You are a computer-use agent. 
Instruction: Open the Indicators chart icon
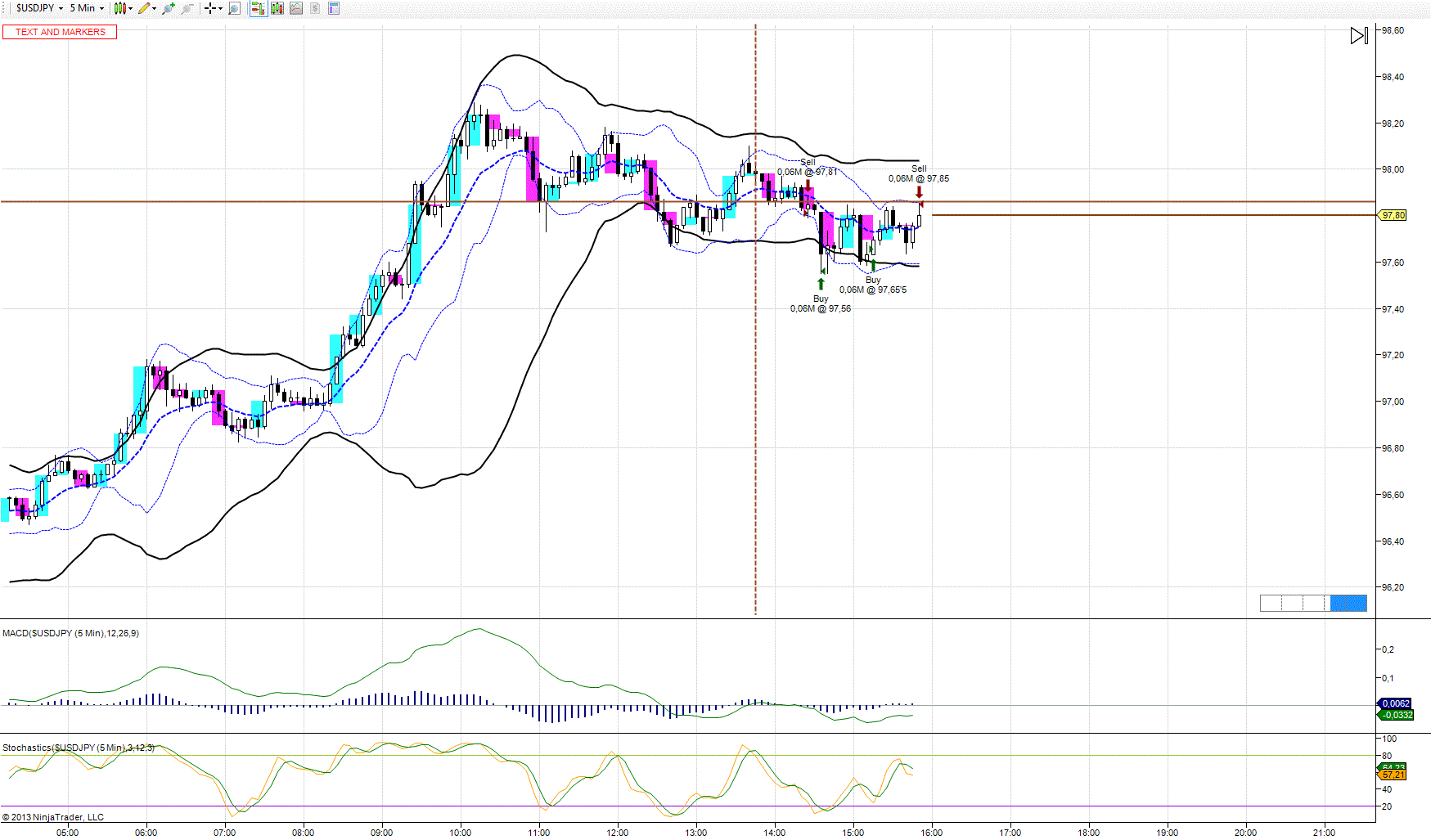click(x=296, y=8)
